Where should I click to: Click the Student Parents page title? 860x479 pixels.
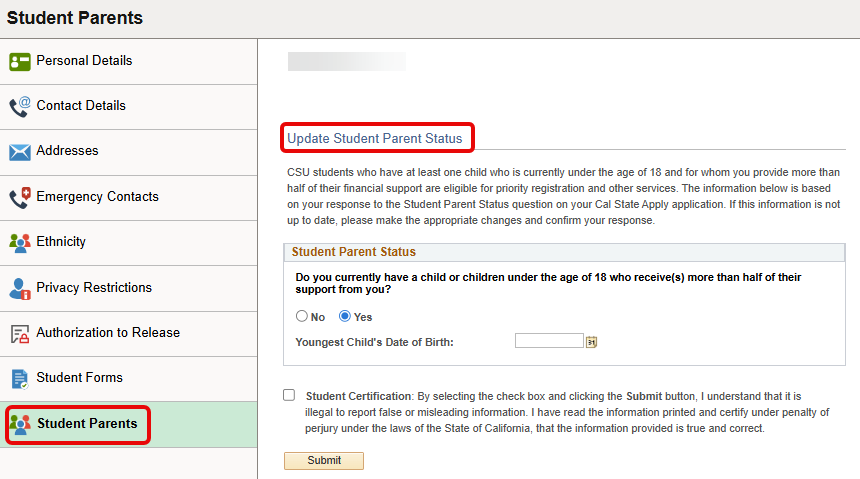tap(75, 18)
